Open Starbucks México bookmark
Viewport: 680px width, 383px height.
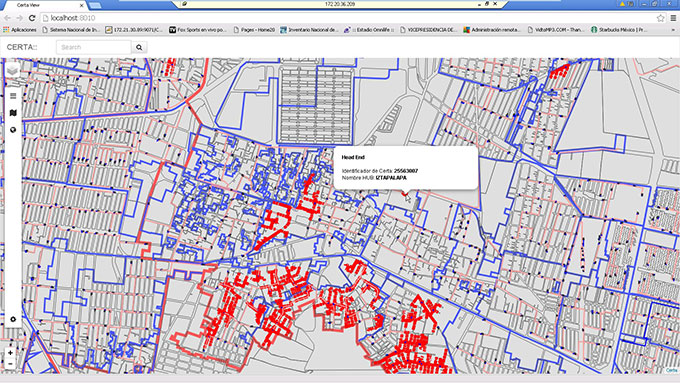click(x=619, y=30)
